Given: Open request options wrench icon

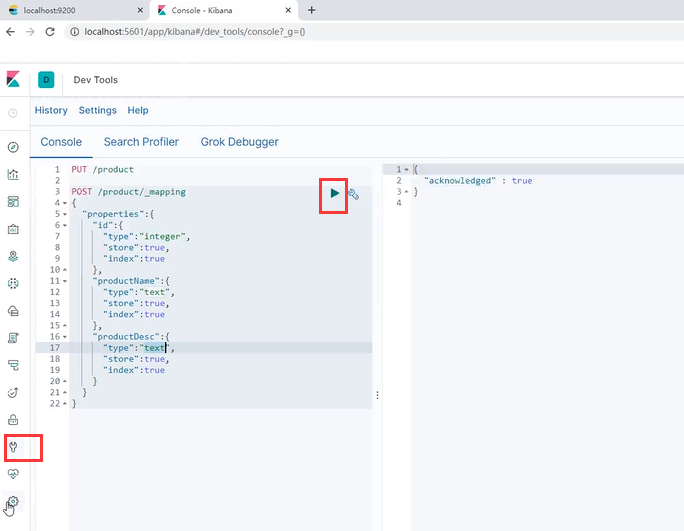Looking at the screenshot, I should point(353,194).
